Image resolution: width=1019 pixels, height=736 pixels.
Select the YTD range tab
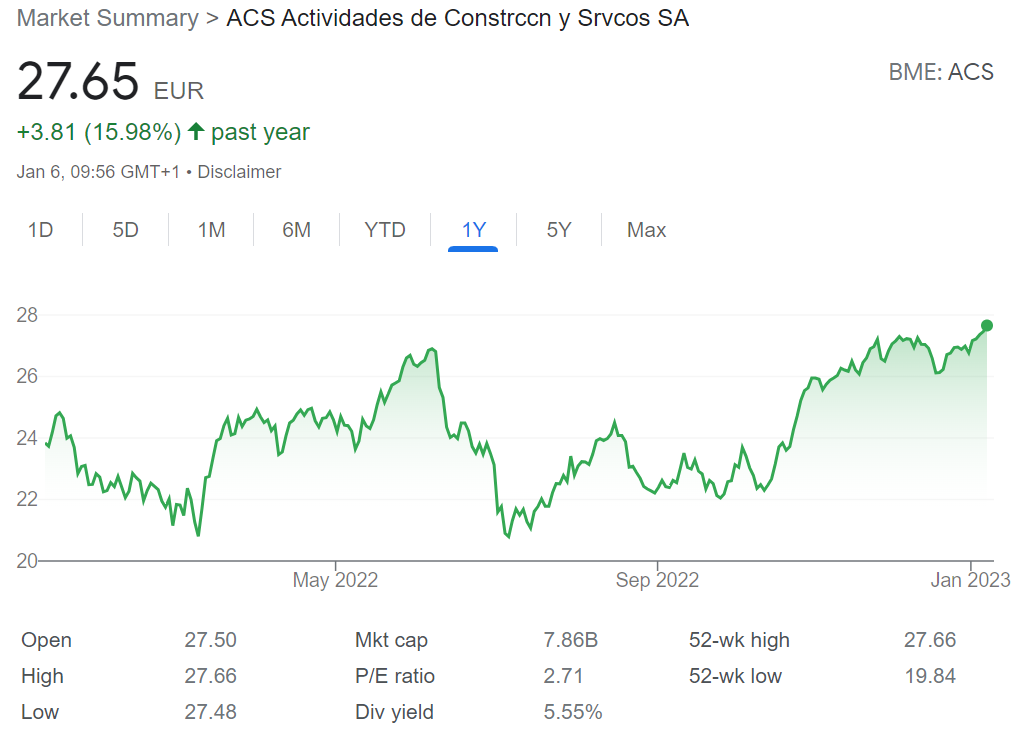[385, 230]
